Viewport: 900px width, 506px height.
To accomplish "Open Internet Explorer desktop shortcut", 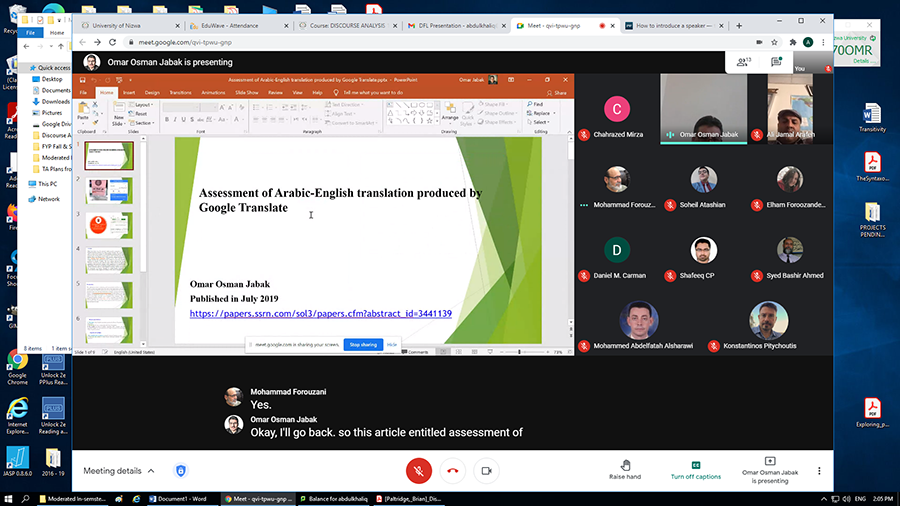I will pyautogui.click(x=17, y=416).
